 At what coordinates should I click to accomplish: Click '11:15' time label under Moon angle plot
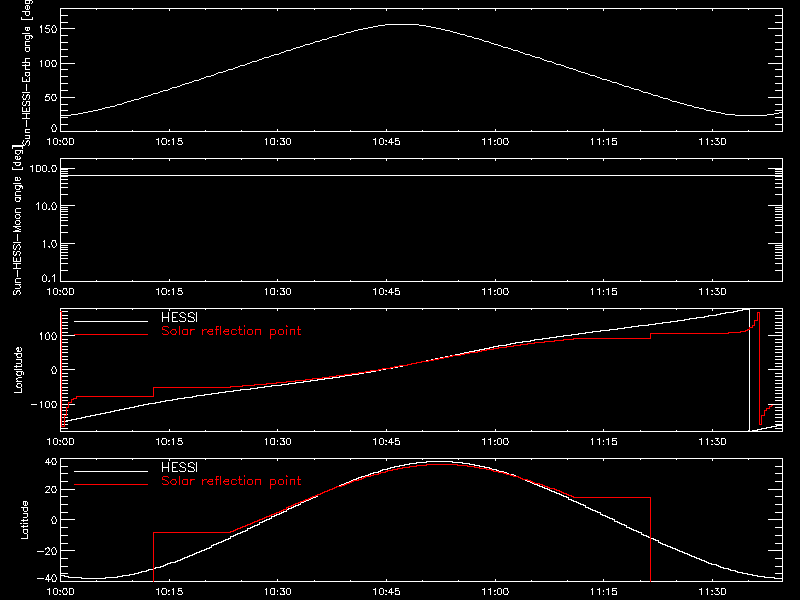click(x=604, y=292)
